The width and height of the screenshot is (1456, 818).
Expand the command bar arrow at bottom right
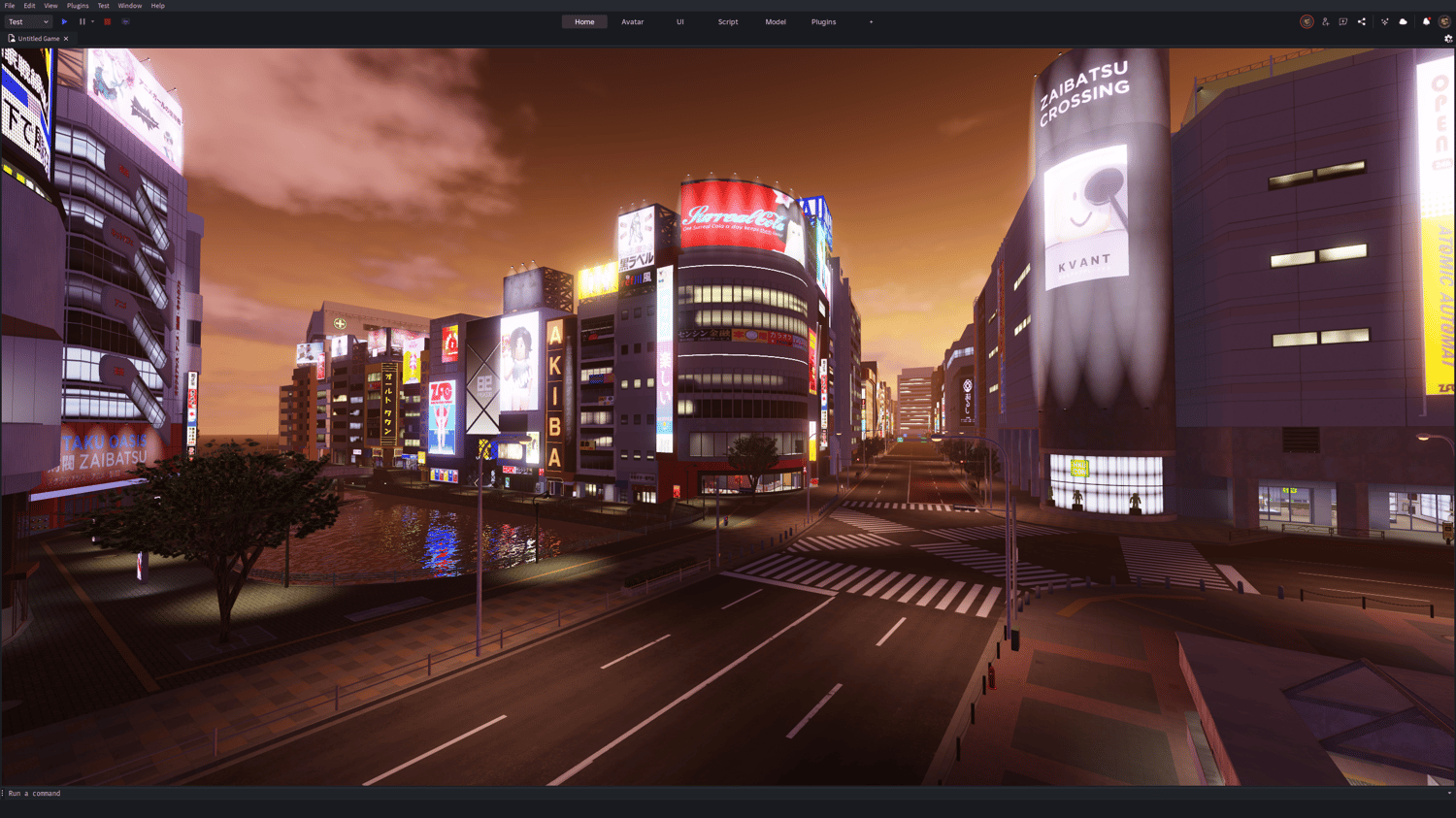pyautogui.click(x=1449, y=793)
